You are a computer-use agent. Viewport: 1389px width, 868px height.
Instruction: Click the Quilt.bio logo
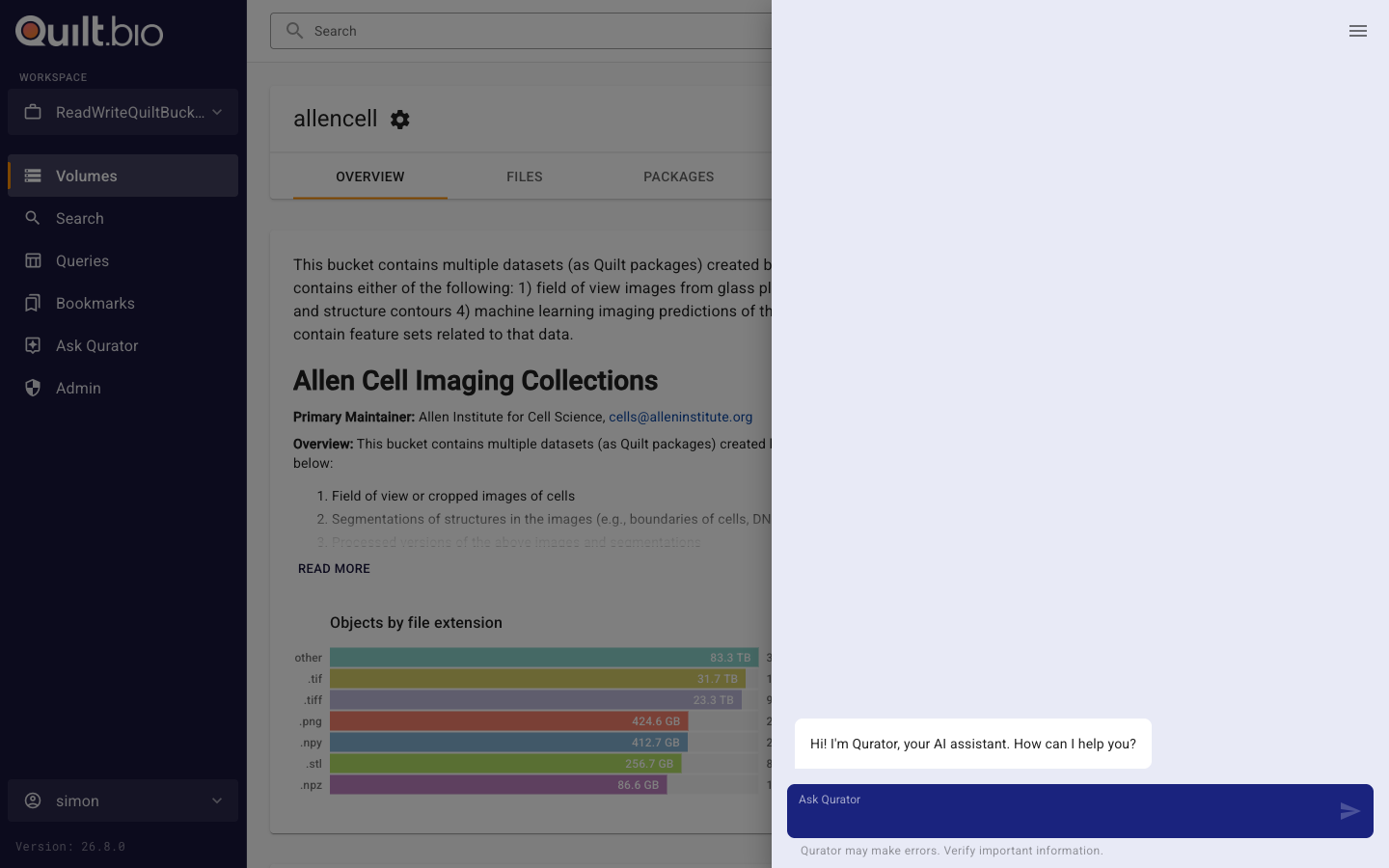89,31
